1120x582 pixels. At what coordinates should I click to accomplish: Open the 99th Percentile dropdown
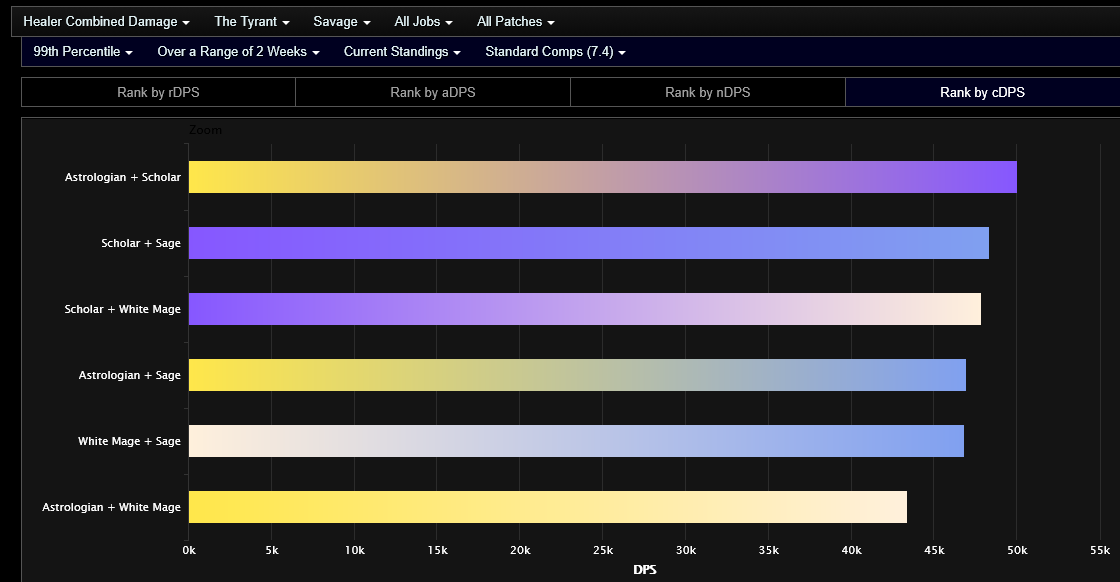tap(83, 51)
